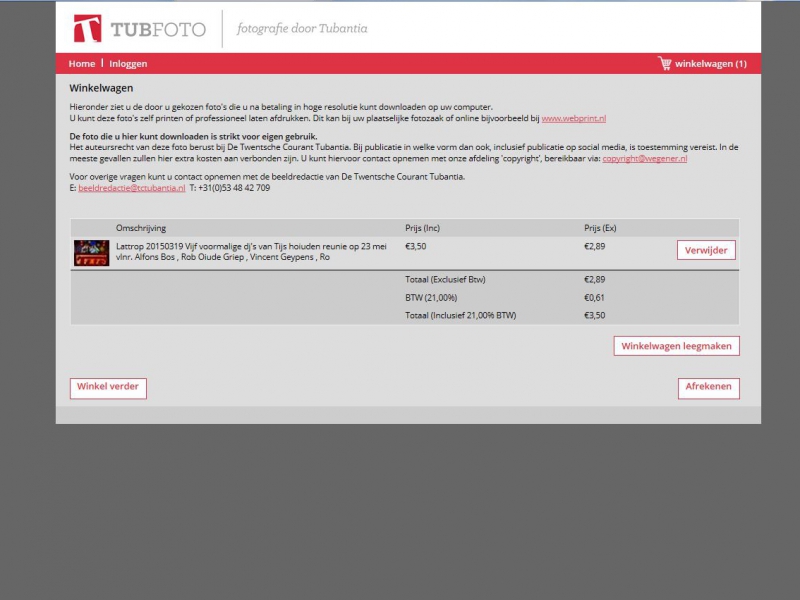Screen dimensions: 800x600
Task: Click the 'fotografie door Tubantia' tagline
Action: [x=302, y=29]
